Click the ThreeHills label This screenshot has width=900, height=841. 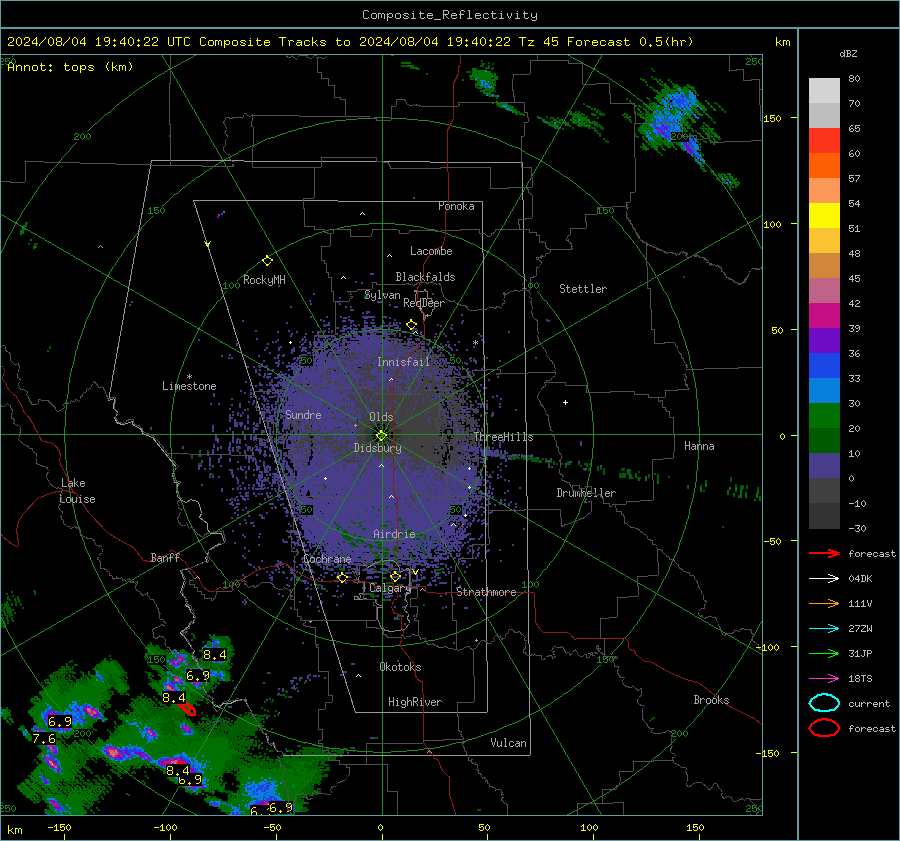503,437
